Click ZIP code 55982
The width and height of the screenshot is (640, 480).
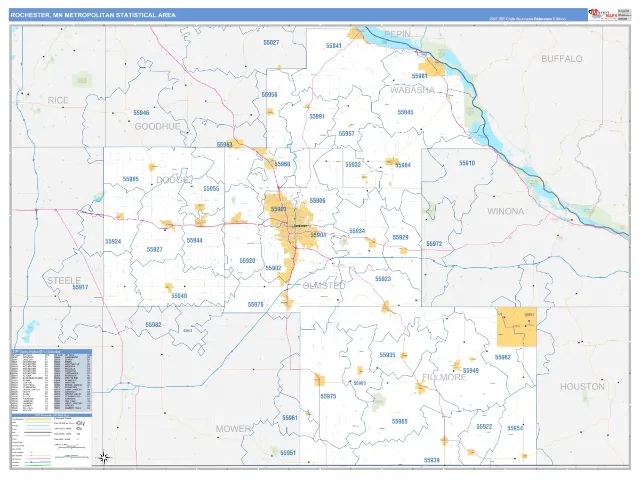(x=153, y=325)
